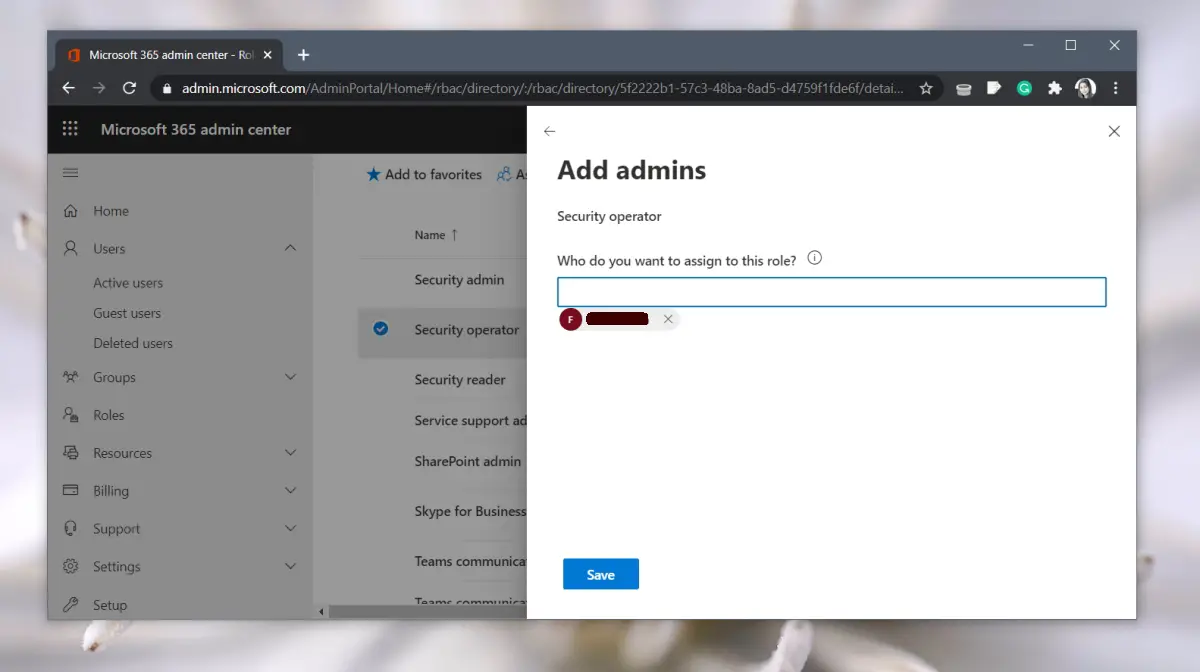Click the Save button
Viewport: 1200px width, 672px height.
[x=601, y=574]
